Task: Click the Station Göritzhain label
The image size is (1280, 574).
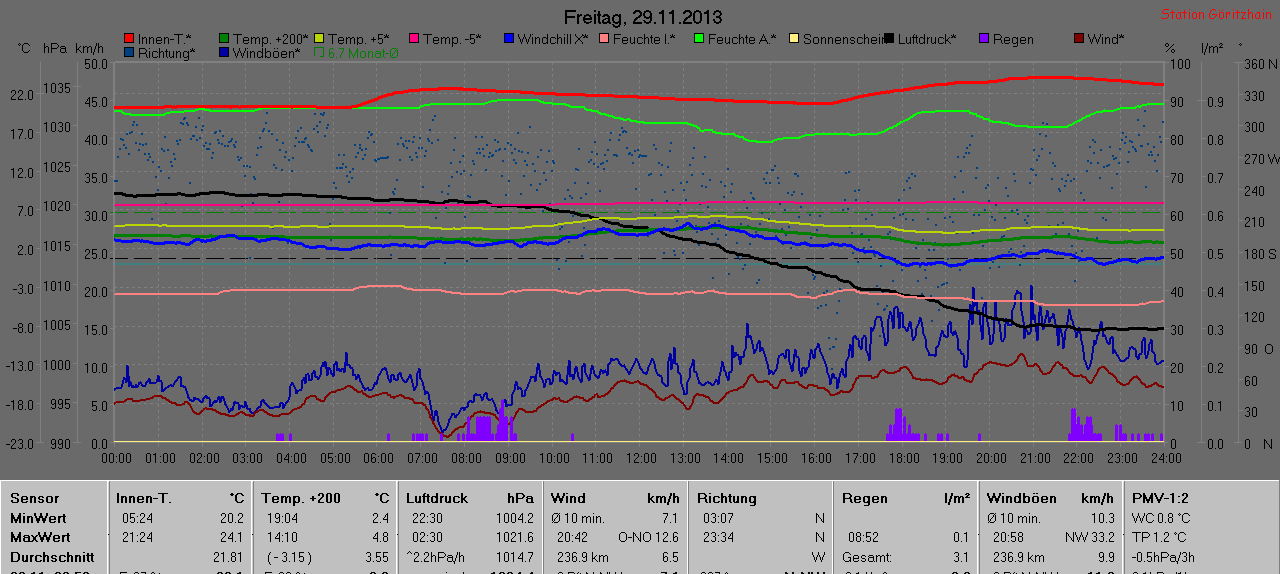Action: (x=1217, y=15)
